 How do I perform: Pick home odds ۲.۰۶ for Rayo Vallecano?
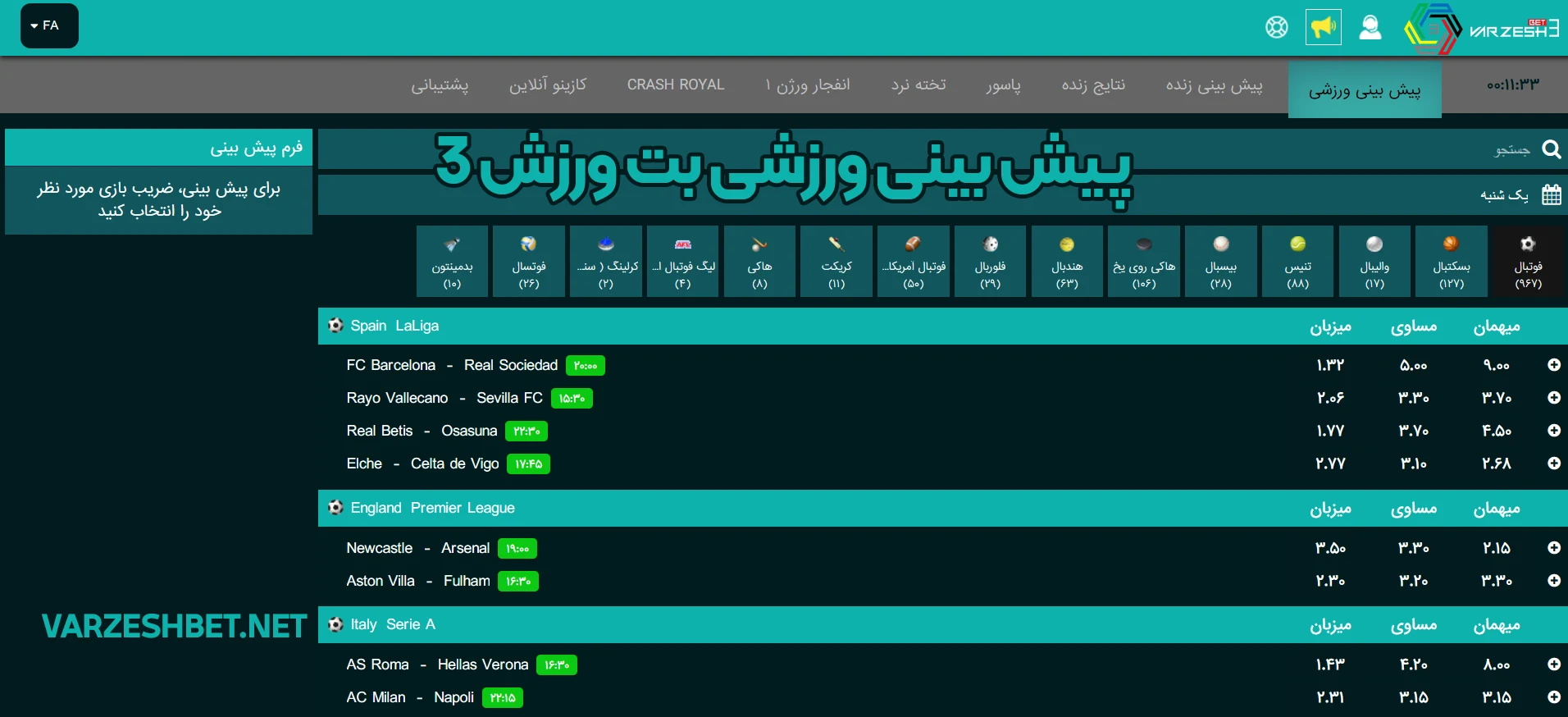[1330, 398]
